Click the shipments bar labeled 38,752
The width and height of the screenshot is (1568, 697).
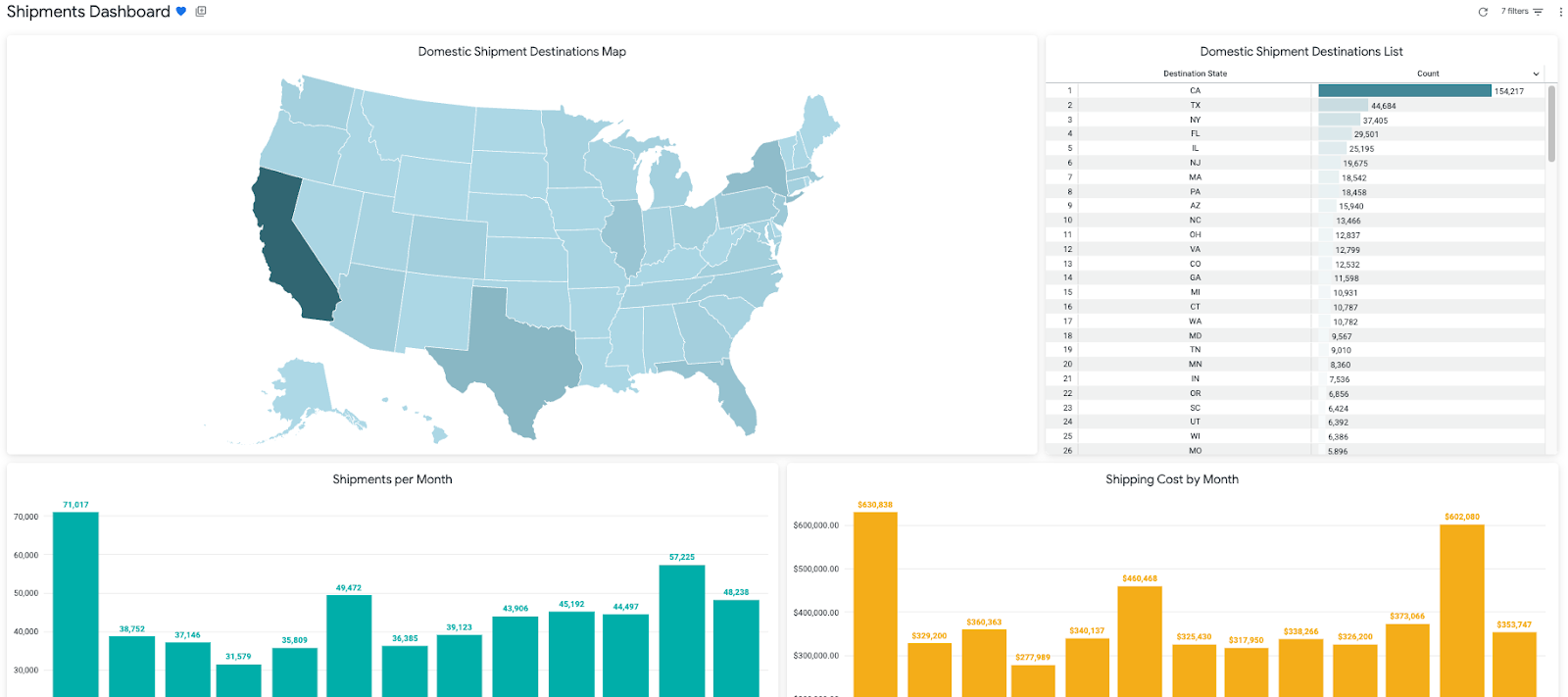[x=131, y=667]
